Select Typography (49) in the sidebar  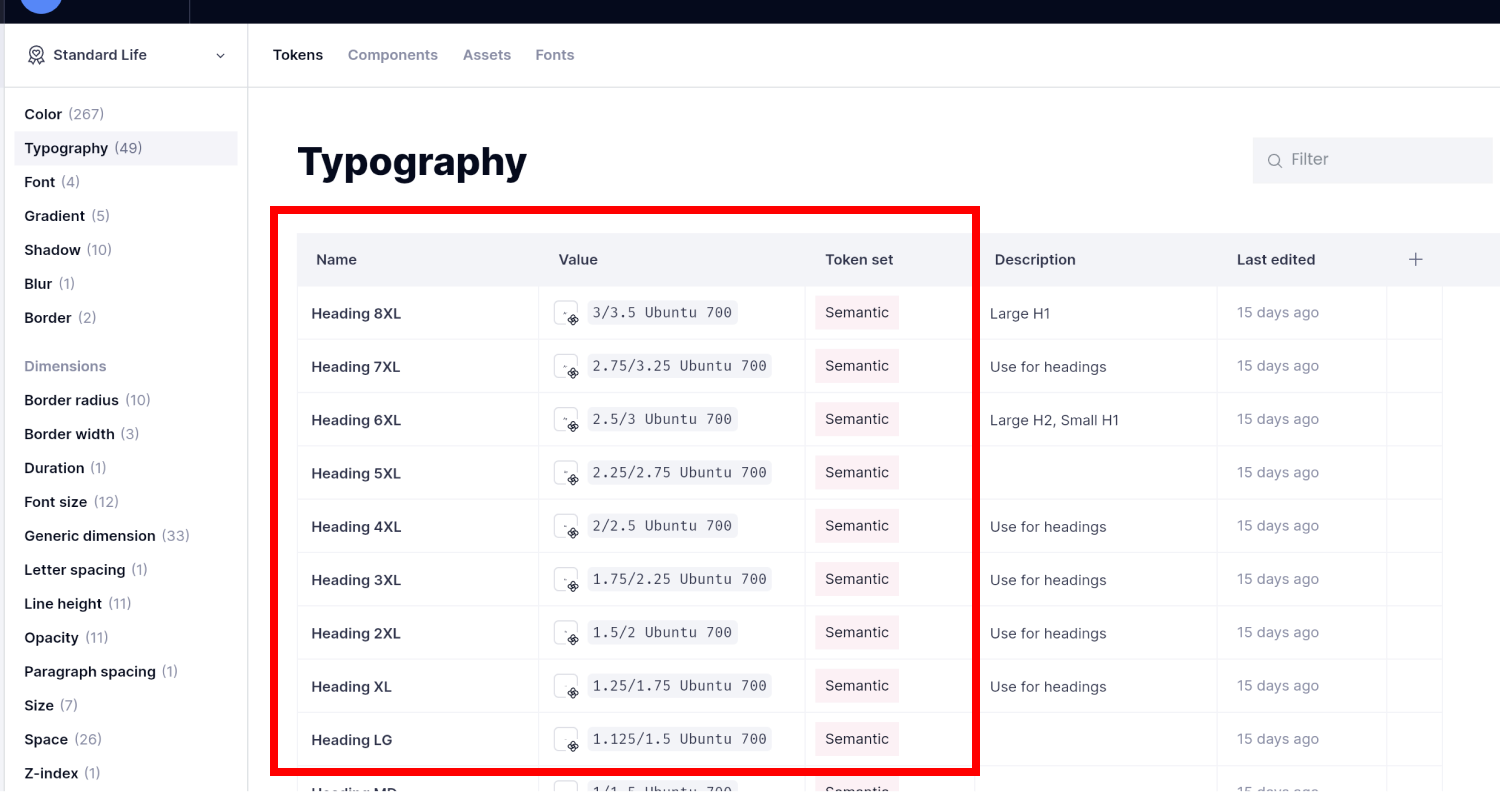126,148
